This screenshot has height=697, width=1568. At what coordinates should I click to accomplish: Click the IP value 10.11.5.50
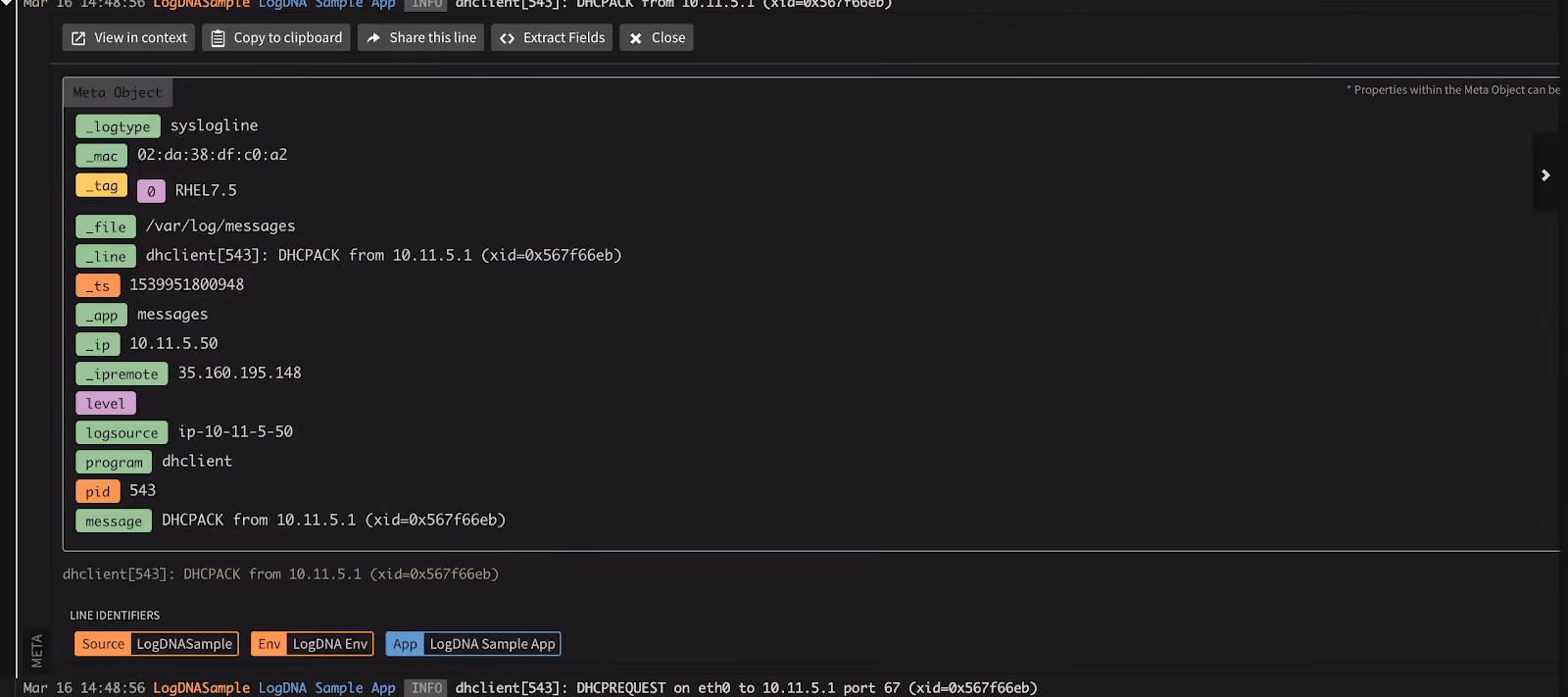click(x=173, y=343)
